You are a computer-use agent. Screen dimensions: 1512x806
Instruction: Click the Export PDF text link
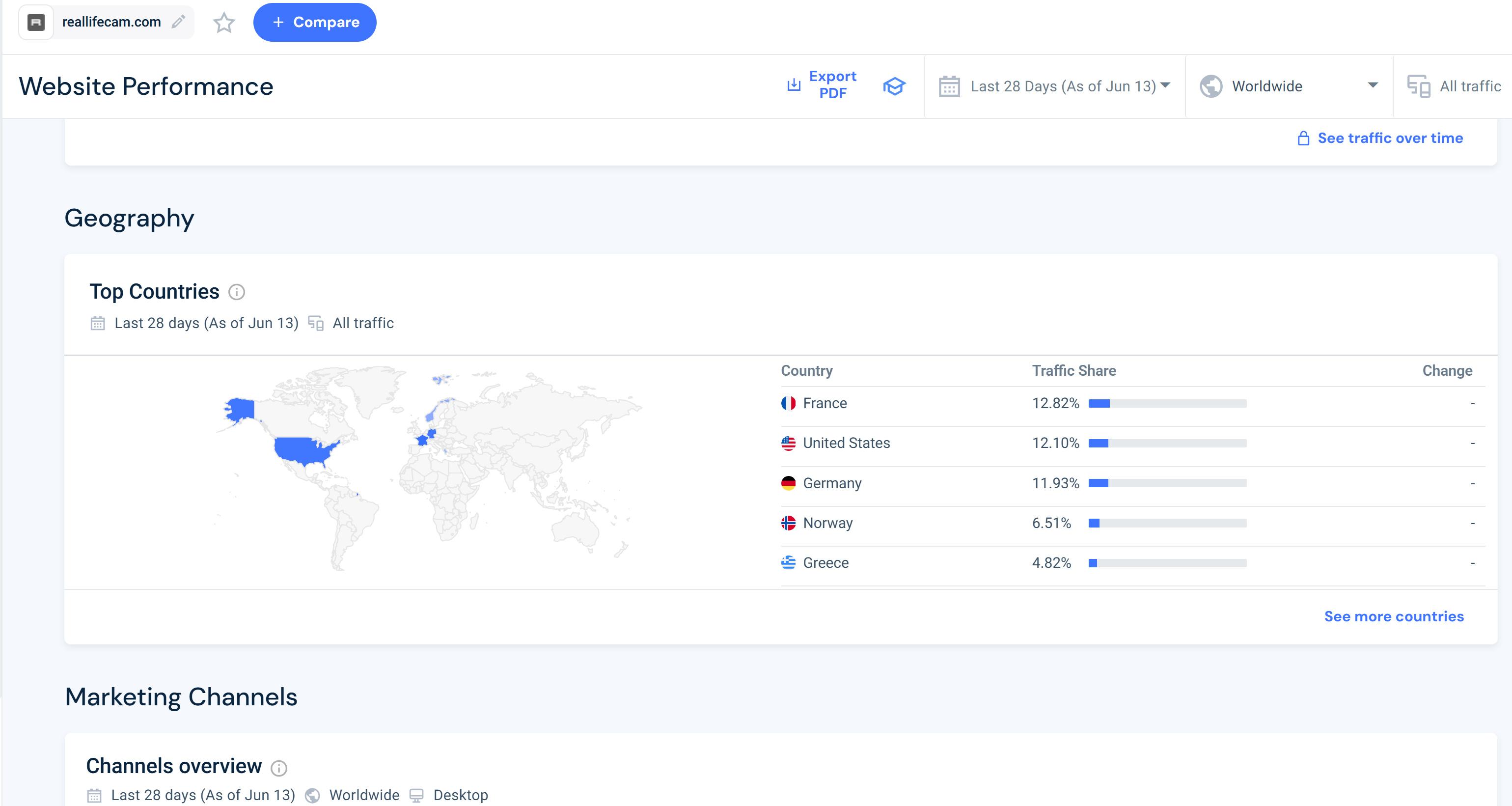[832, 84]
